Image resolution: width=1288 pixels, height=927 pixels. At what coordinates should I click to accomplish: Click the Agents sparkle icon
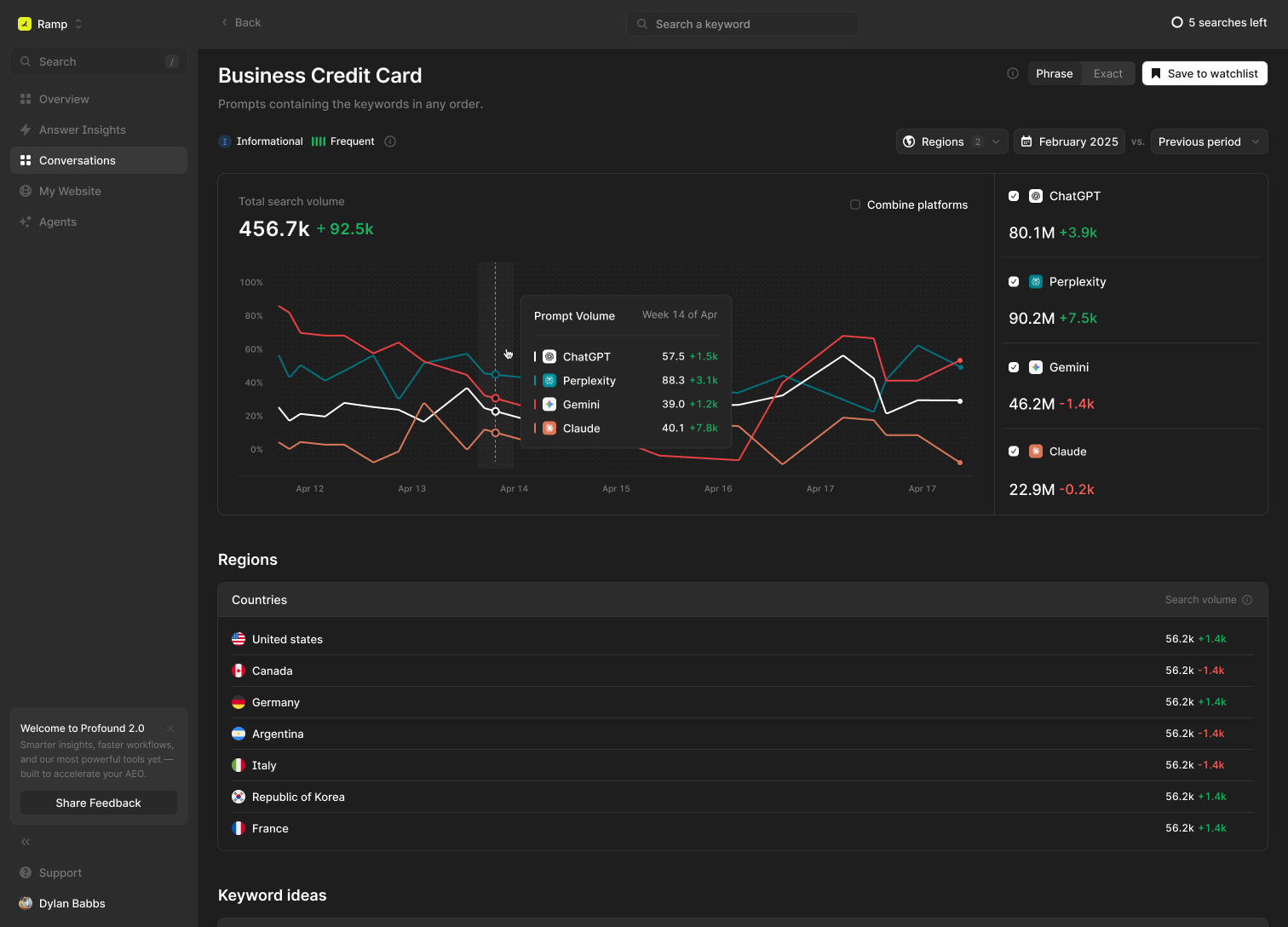click(x=26, y=222)
